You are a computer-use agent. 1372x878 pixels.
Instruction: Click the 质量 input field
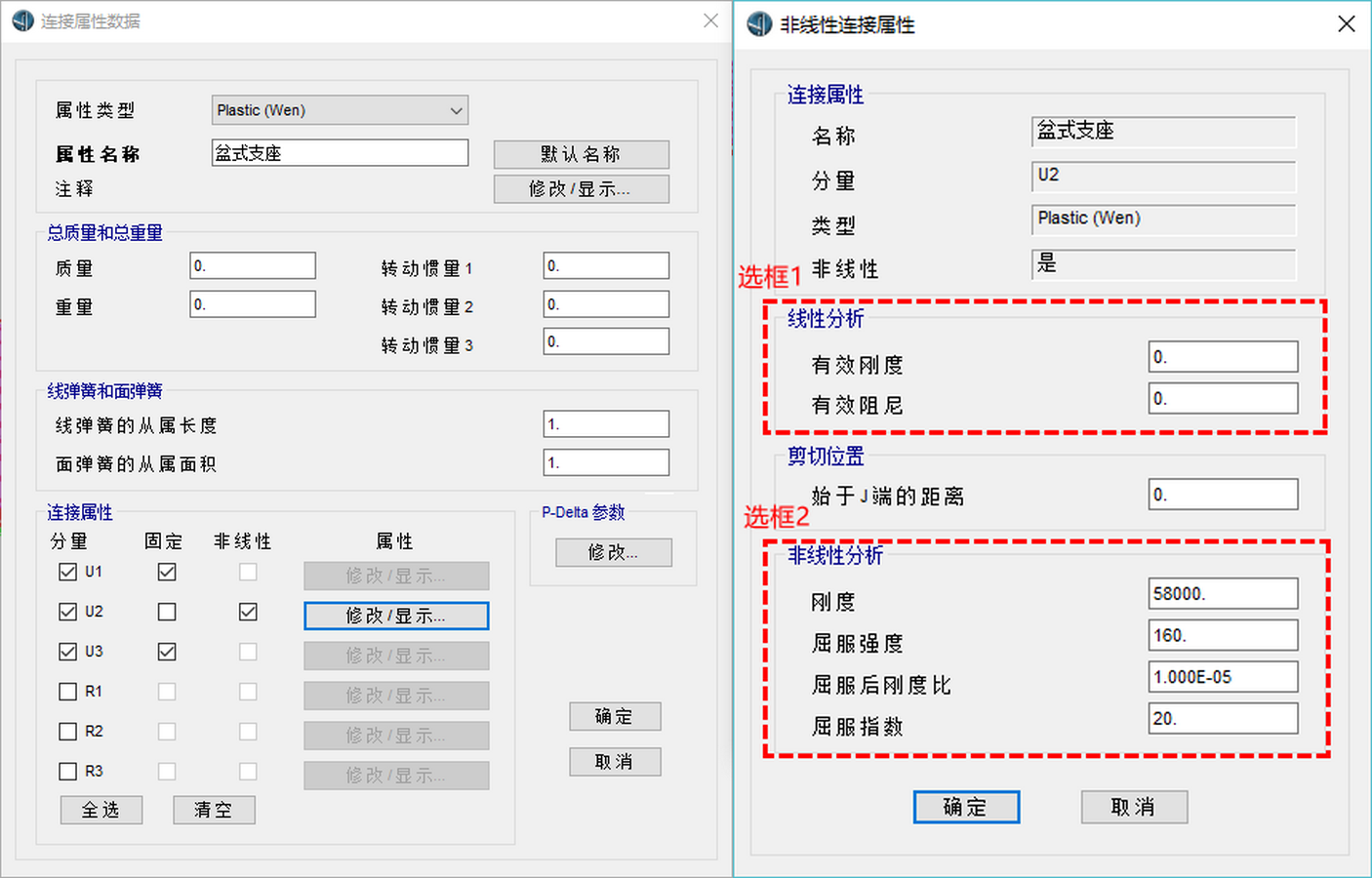click(253, 265)
